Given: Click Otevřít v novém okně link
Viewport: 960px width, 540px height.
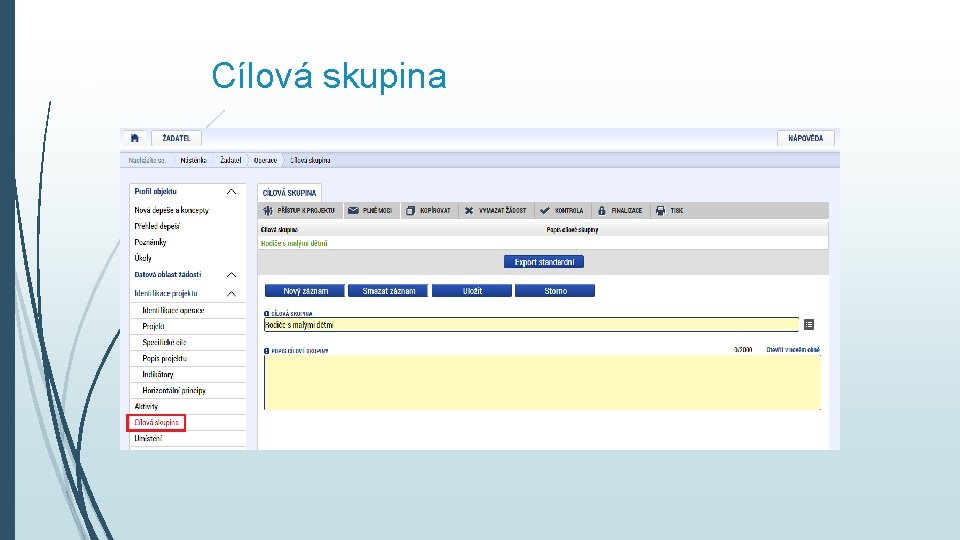Looking at the screenshot, I should click(x=793, y=350).
